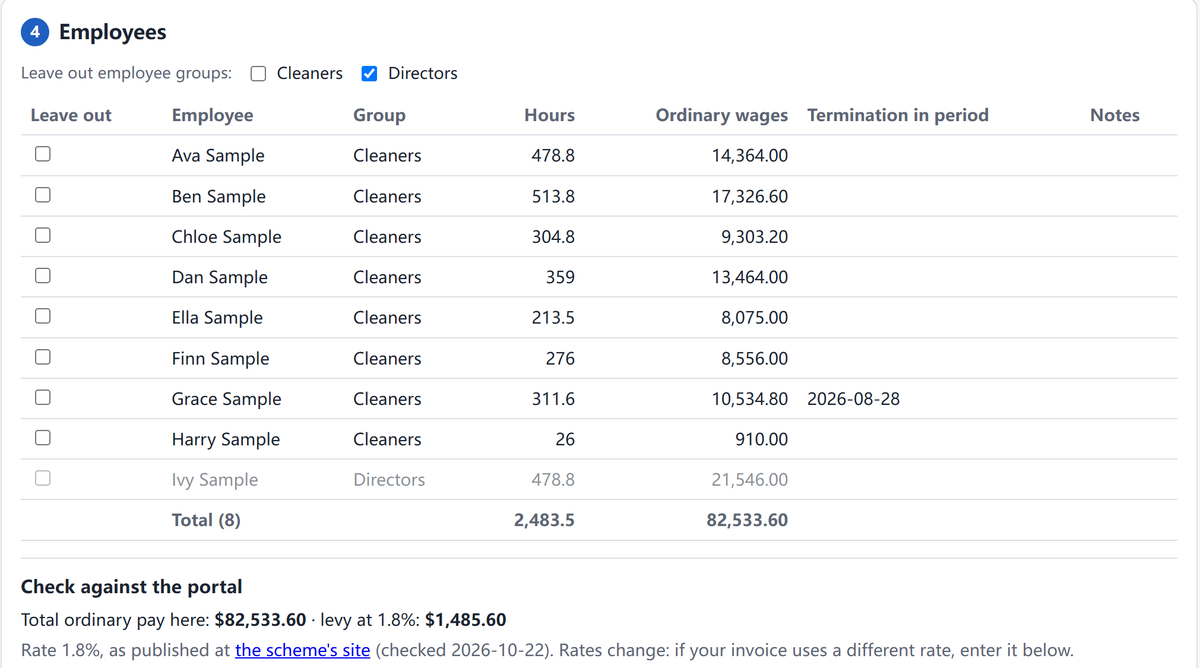Click Ben Sample's ordinary wages 17,326.60
The height and width of the screenshot is (668, 1200).
[x=750, y=197]
